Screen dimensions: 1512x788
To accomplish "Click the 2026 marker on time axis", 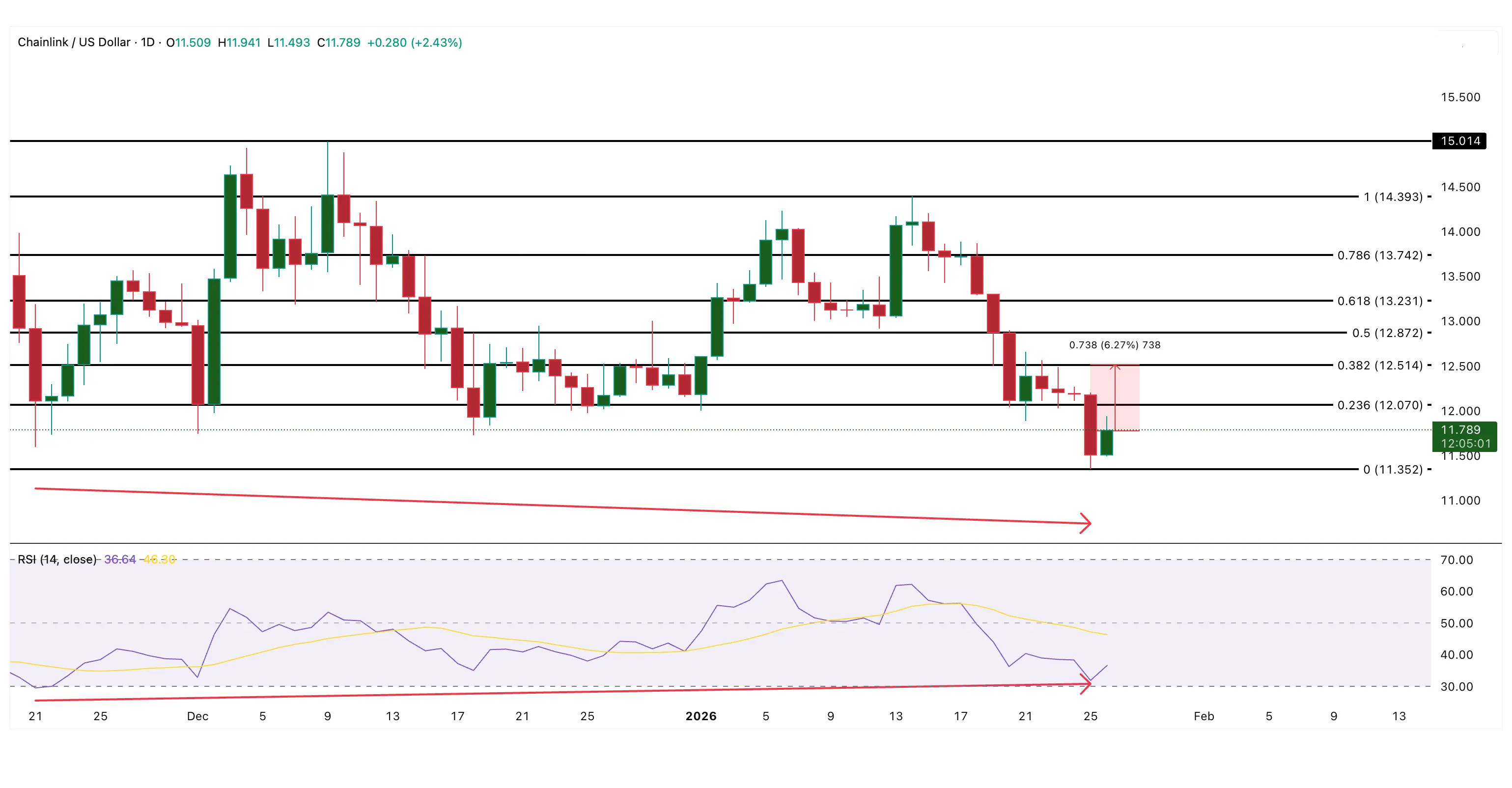I will coord(701,716).
